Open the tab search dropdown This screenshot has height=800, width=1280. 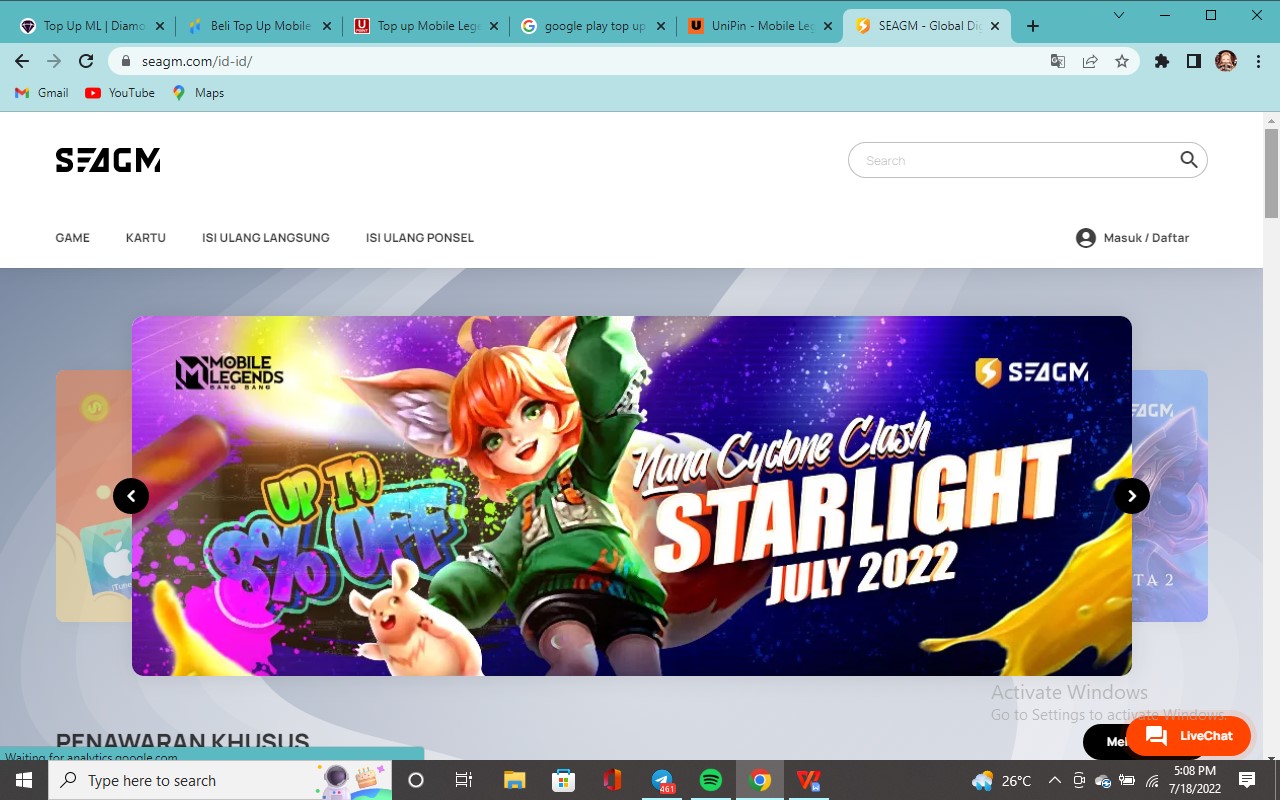click(1119, 15)
